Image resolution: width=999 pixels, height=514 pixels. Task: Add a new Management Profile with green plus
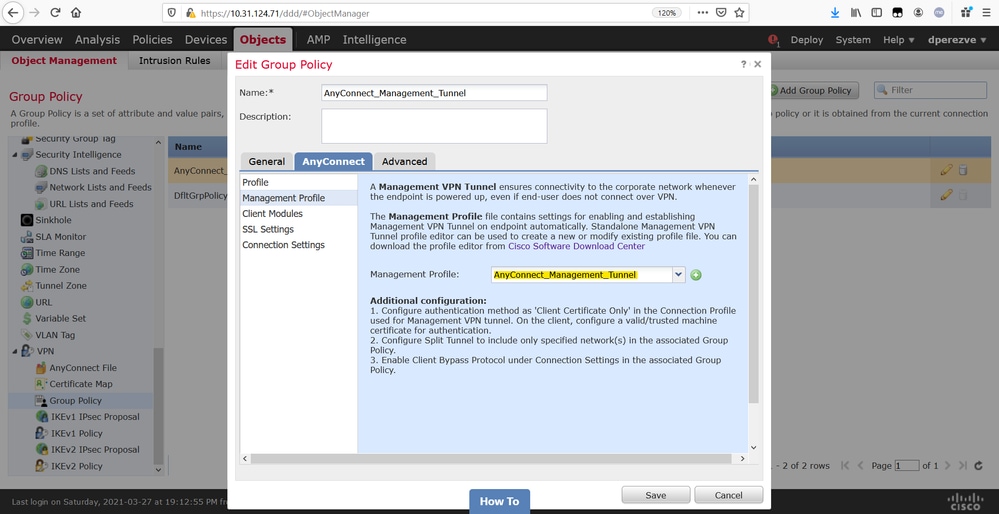pos(696,275)
